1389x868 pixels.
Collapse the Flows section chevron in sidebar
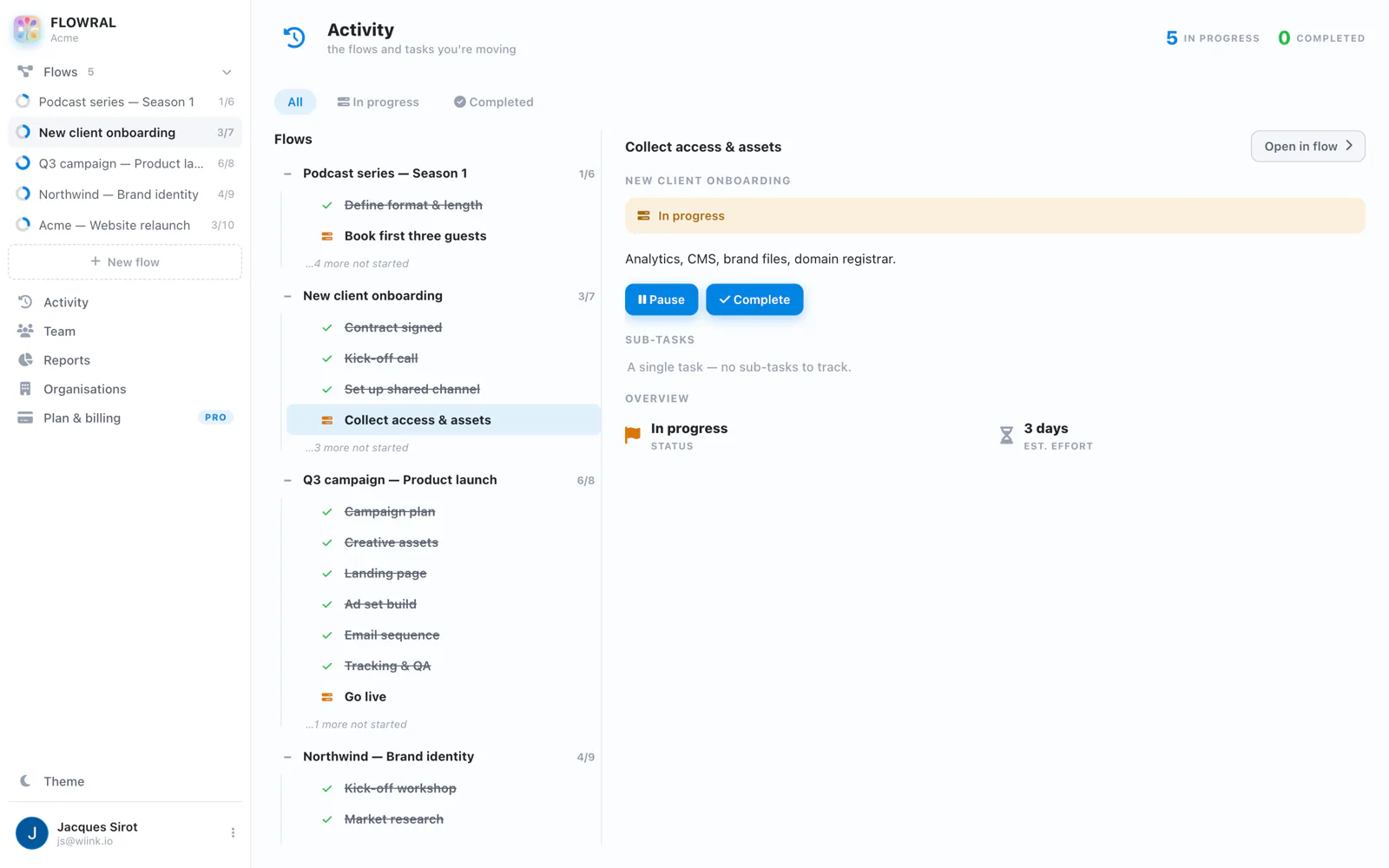(x=227, y=72)
